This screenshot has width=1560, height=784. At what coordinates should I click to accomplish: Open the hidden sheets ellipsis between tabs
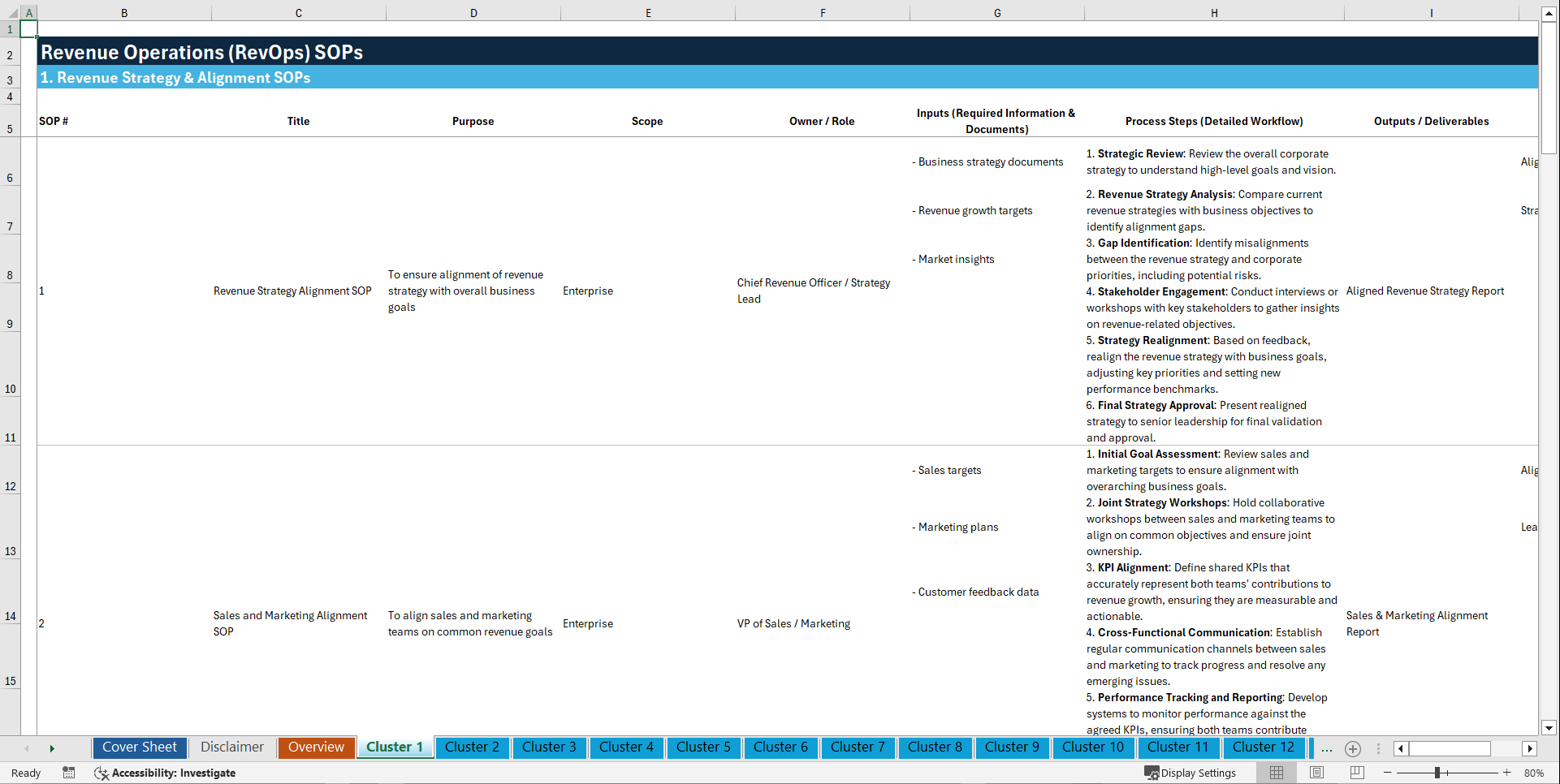(x=1327, y=748)
